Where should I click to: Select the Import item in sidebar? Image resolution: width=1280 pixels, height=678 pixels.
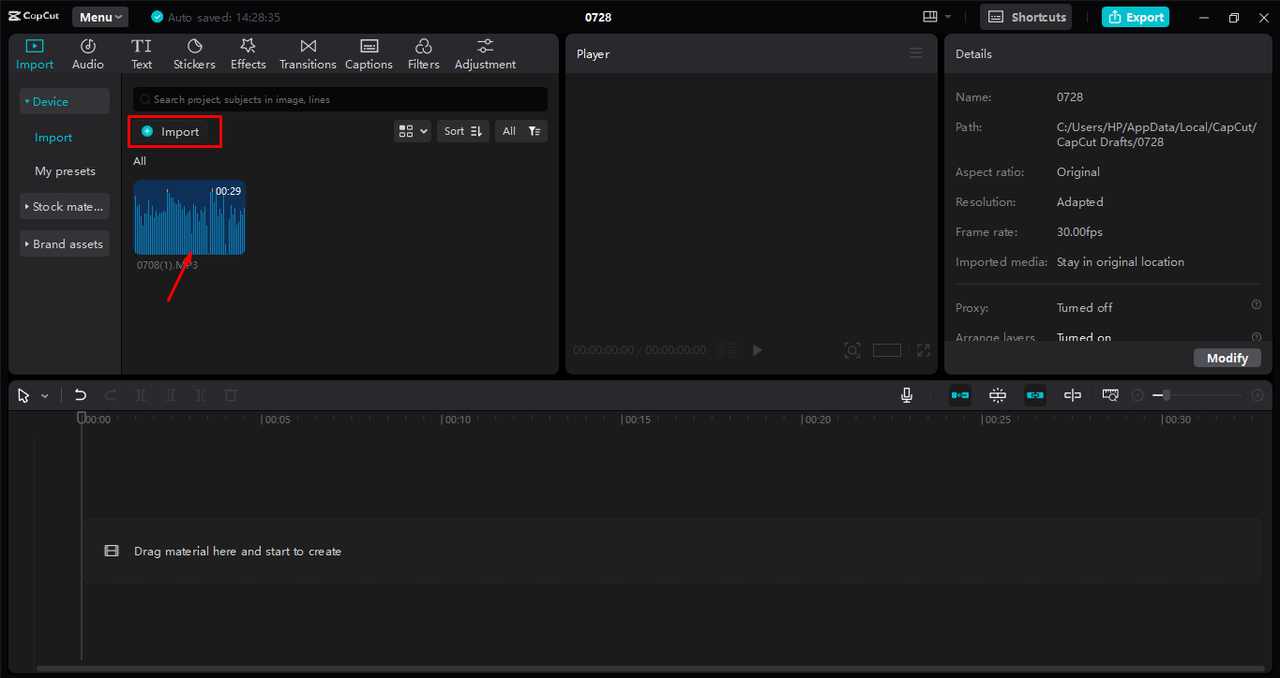[x=54, y=138]
